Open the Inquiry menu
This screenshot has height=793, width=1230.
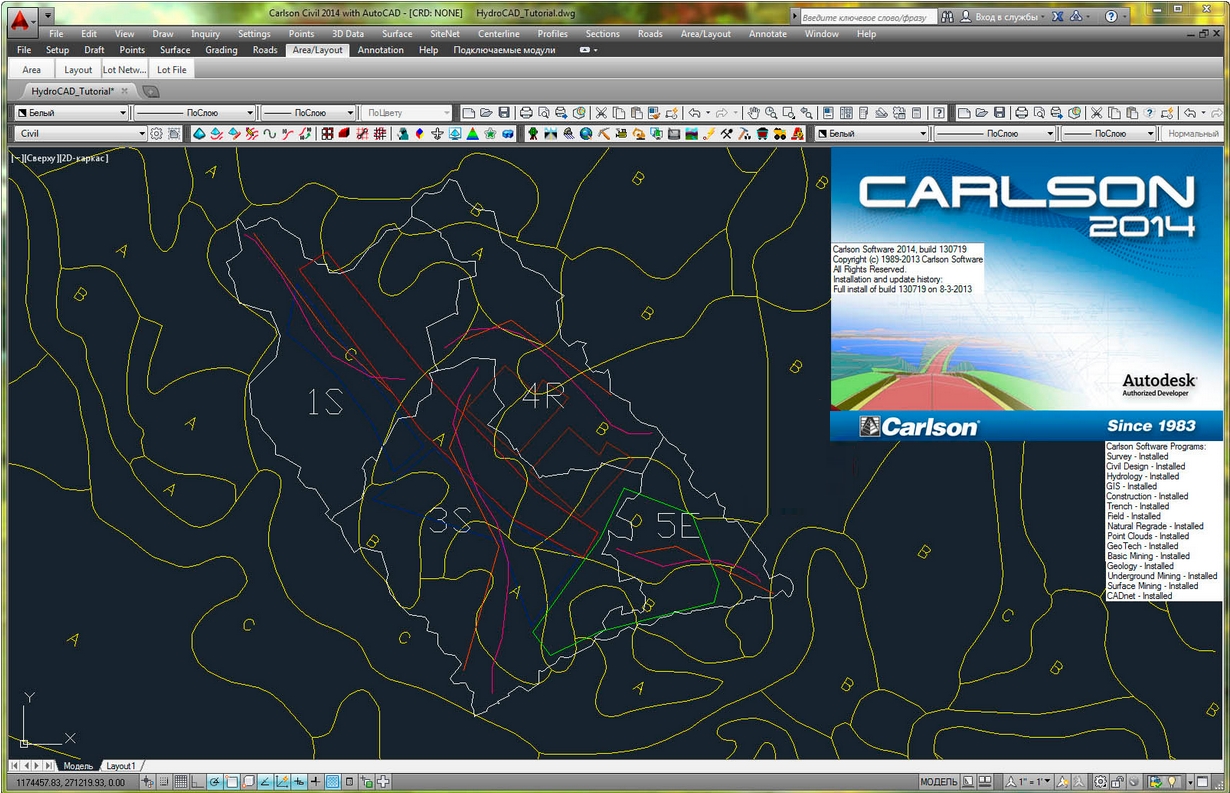[x=205, y=34]
